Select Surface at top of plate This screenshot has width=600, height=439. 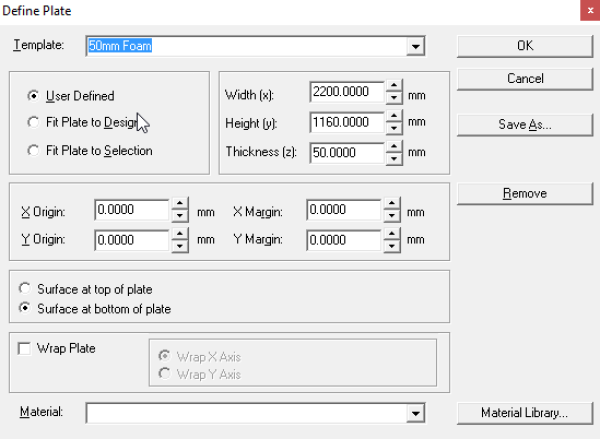26,289
